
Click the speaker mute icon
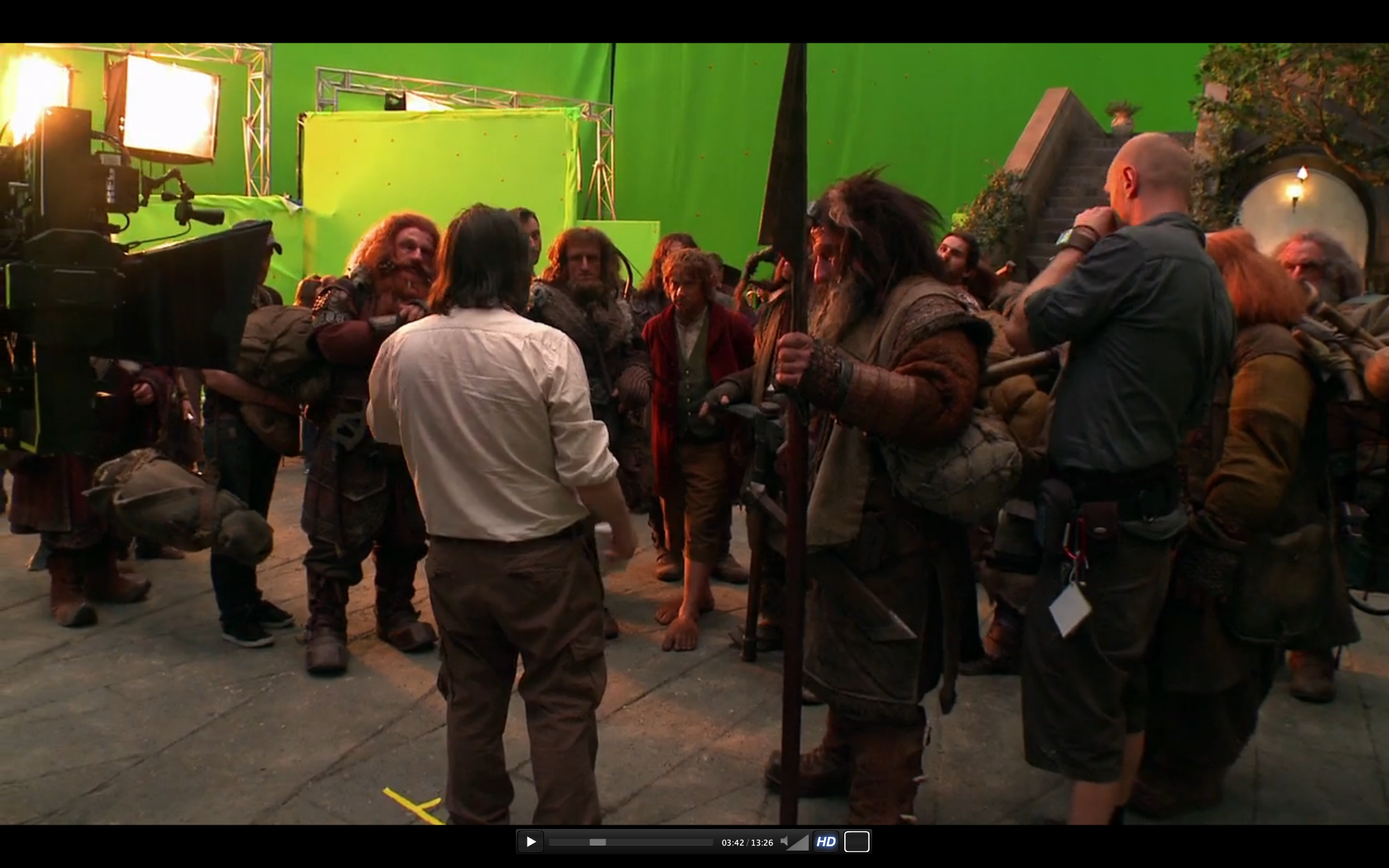tap(784, 842)
